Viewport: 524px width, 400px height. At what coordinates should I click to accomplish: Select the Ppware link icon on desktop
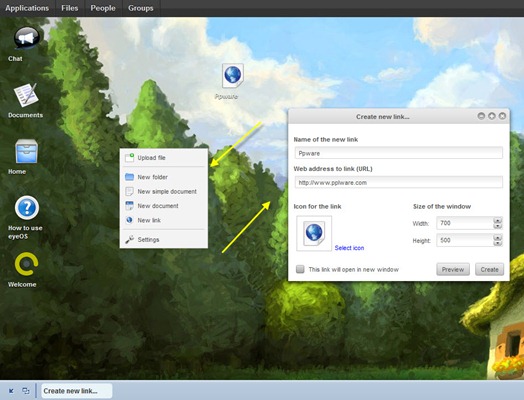pyautogui.click(x=233, y=76)
